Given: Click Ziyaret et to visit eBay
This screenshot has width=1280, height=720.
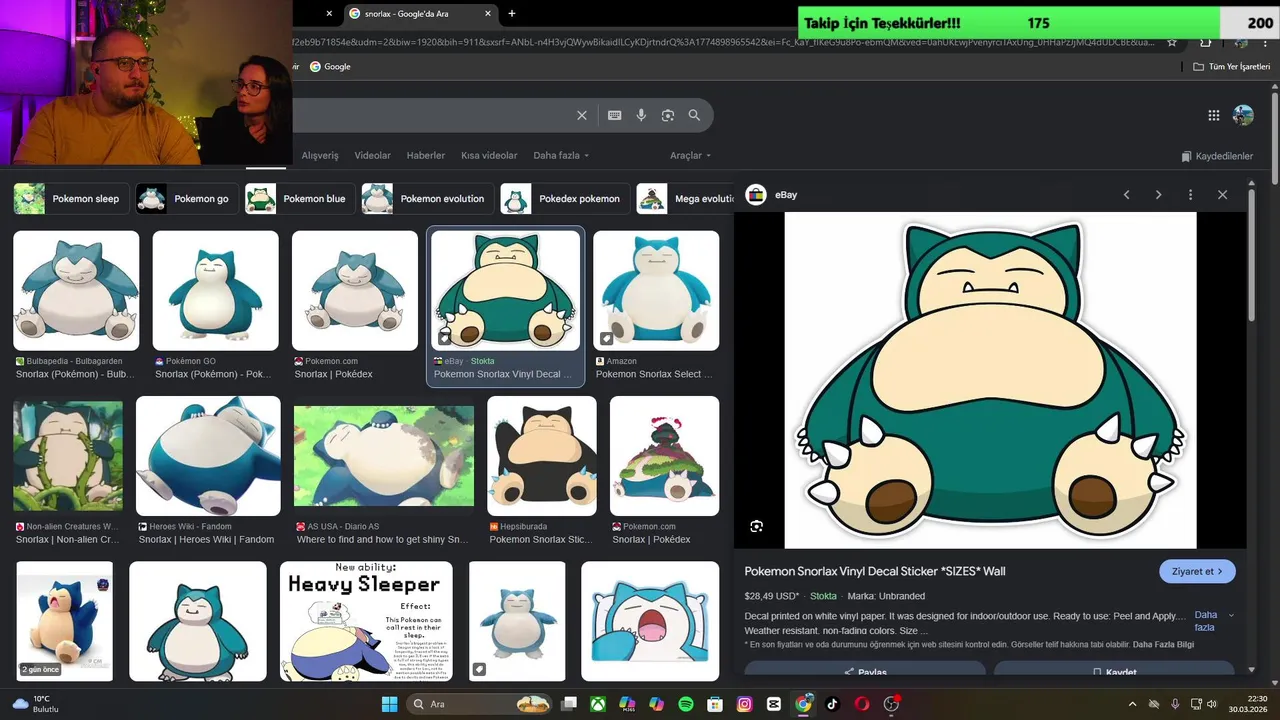Looking at the screenshot, I should (1197, 571).
